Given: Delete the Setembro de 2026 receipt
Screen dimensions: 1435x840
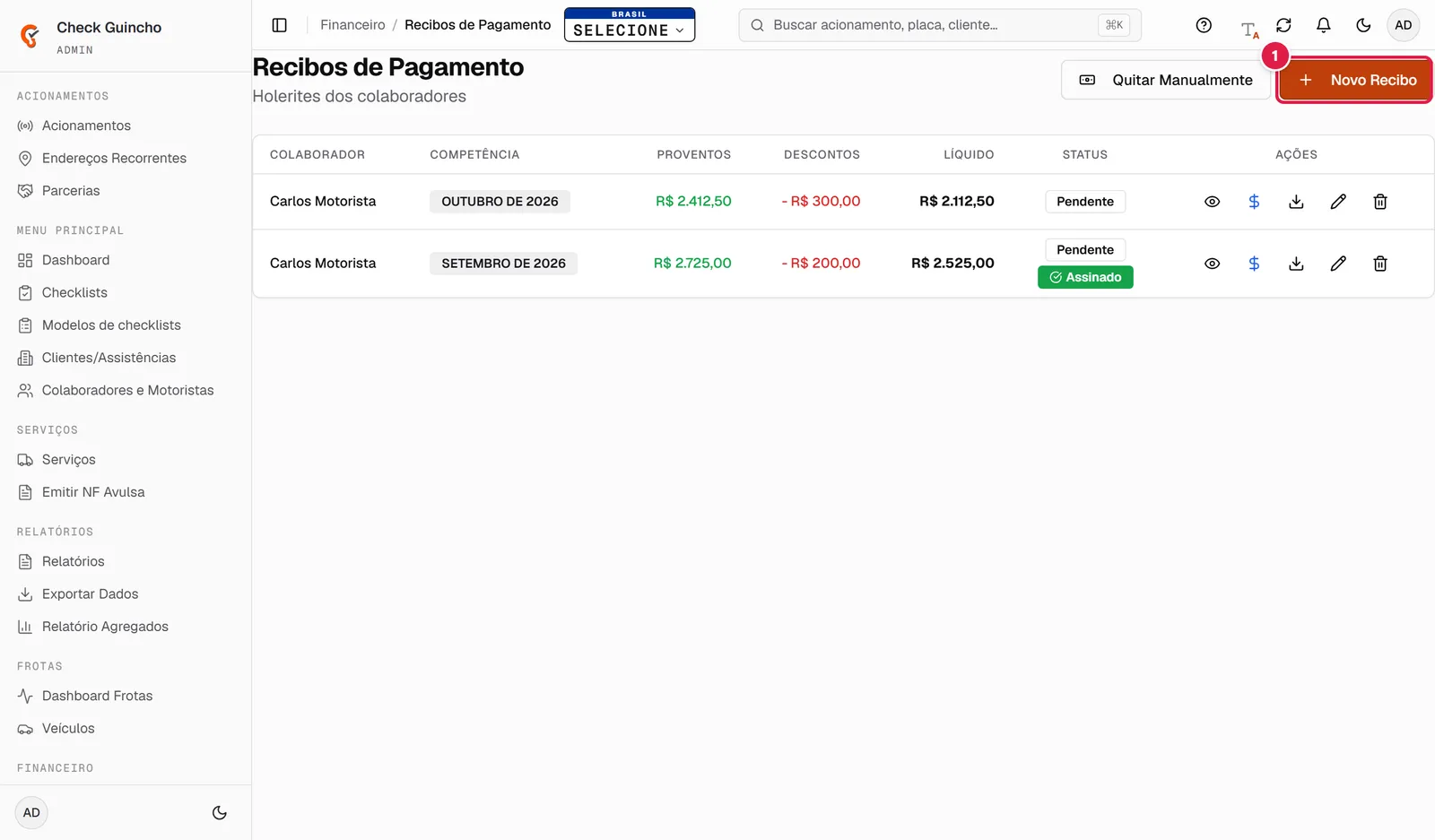Looking at the screenshot, I should point(1380,264).
